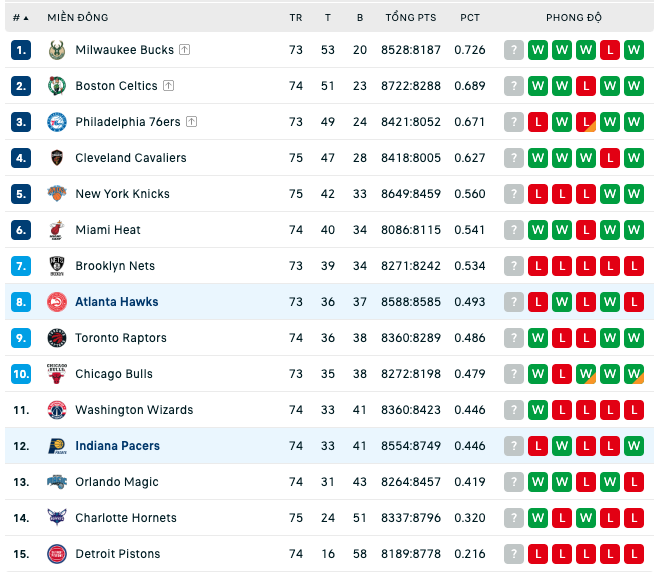Click the Milwaukee Bucks promotion arrow icon
The width and height of the screenshot is (658, 576).
coord(185,50)
